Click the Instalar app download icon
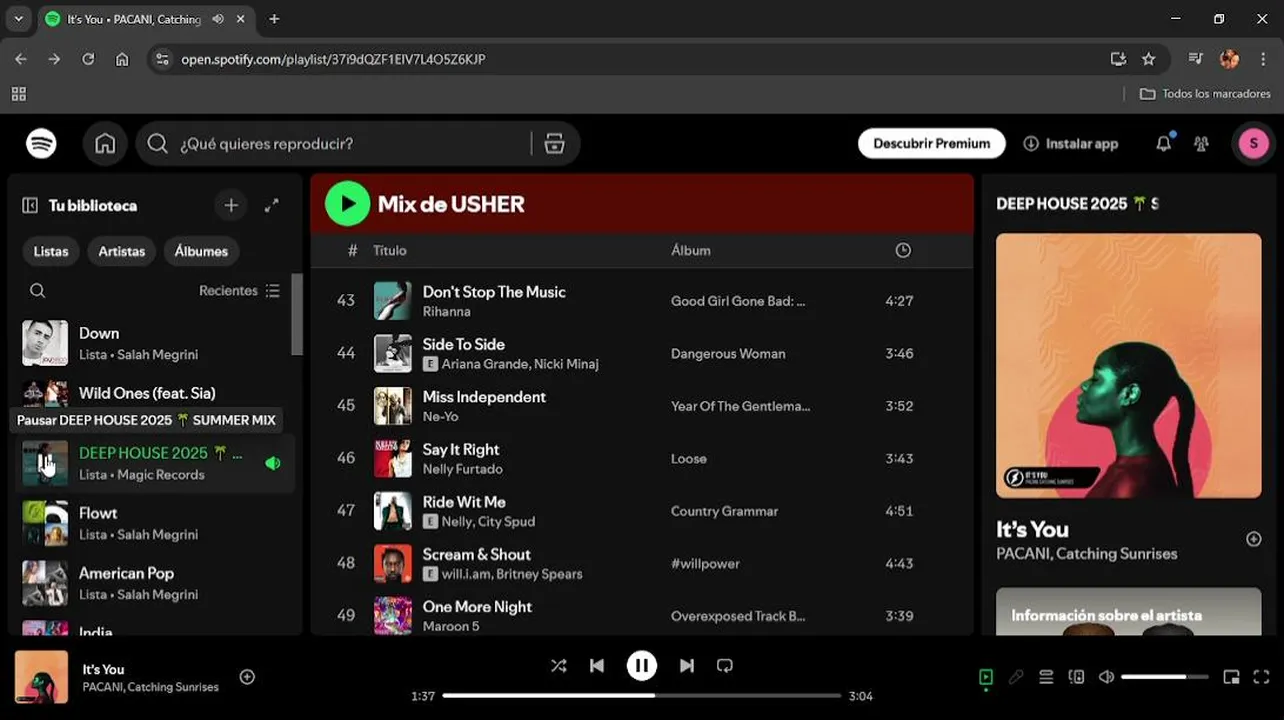Image resolution: width=1284 pixels, height=720 pixels. 1031,144
